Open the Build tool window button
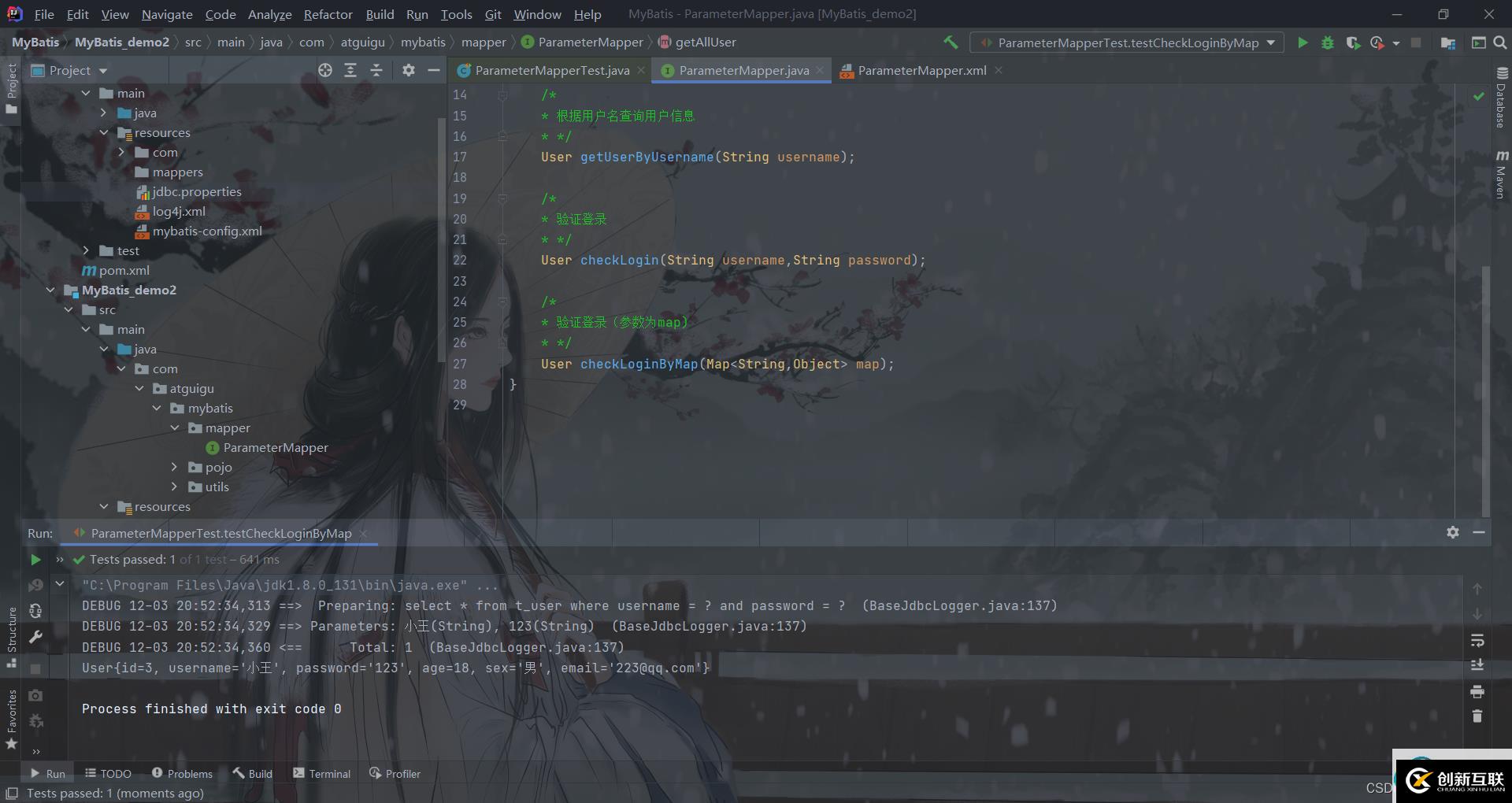Viewport: 1512px width, 803px height. [252, 774]
